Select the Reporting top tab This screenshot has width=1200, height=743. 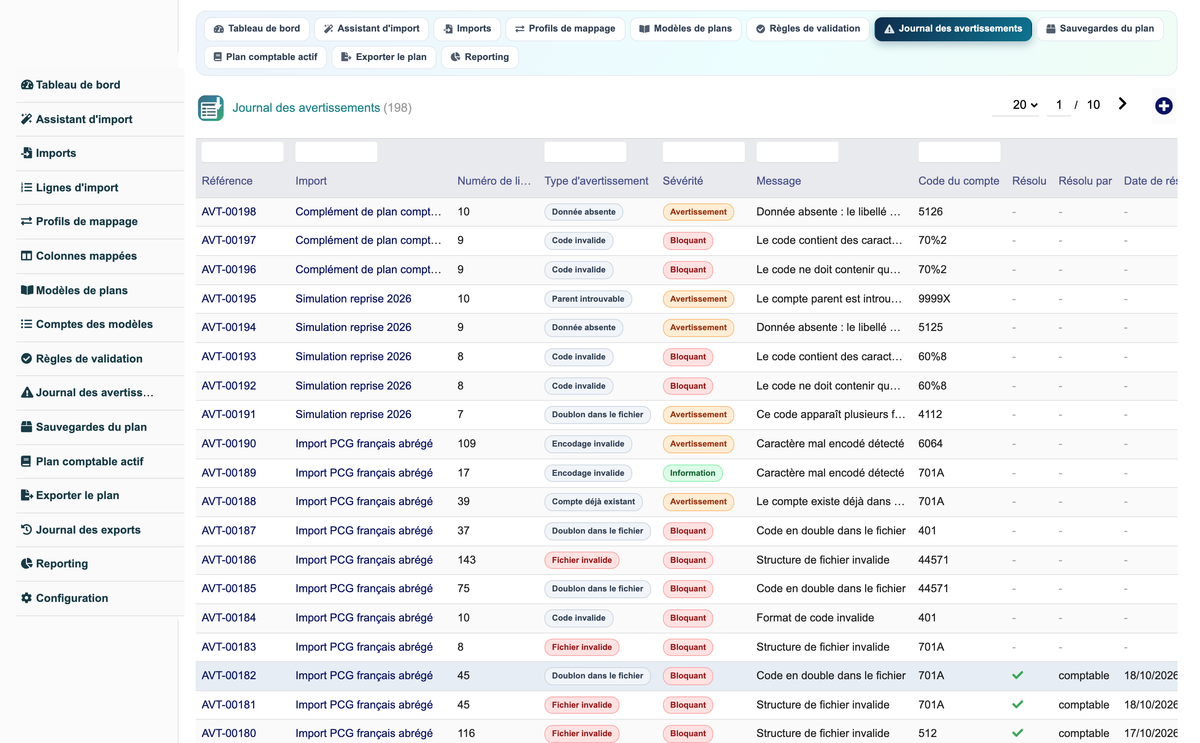[x=480, y=57]
